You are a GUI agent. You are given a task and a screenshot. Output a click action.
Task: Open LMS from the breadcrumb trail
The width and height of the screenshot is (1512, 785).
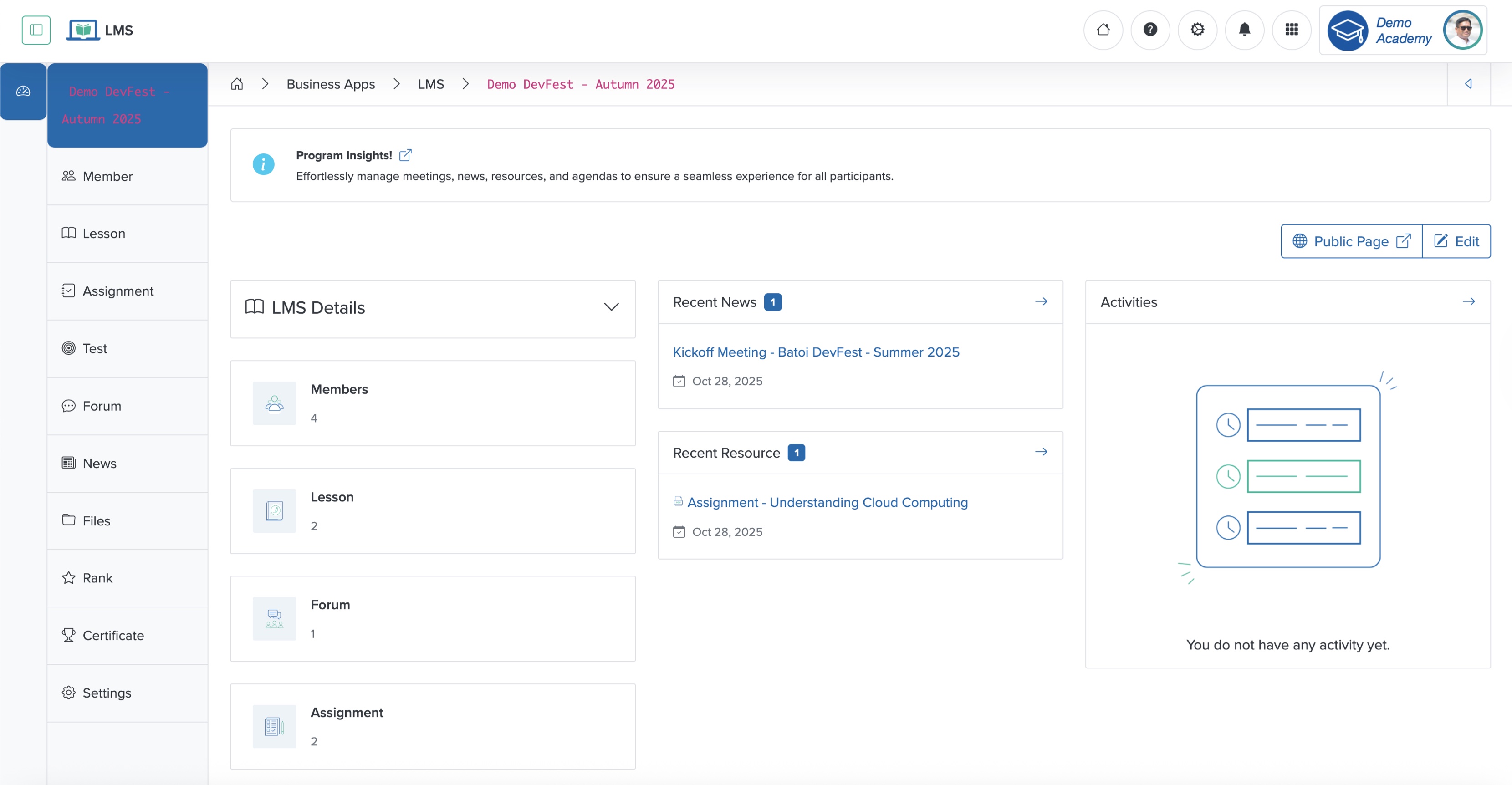(431, 84)
